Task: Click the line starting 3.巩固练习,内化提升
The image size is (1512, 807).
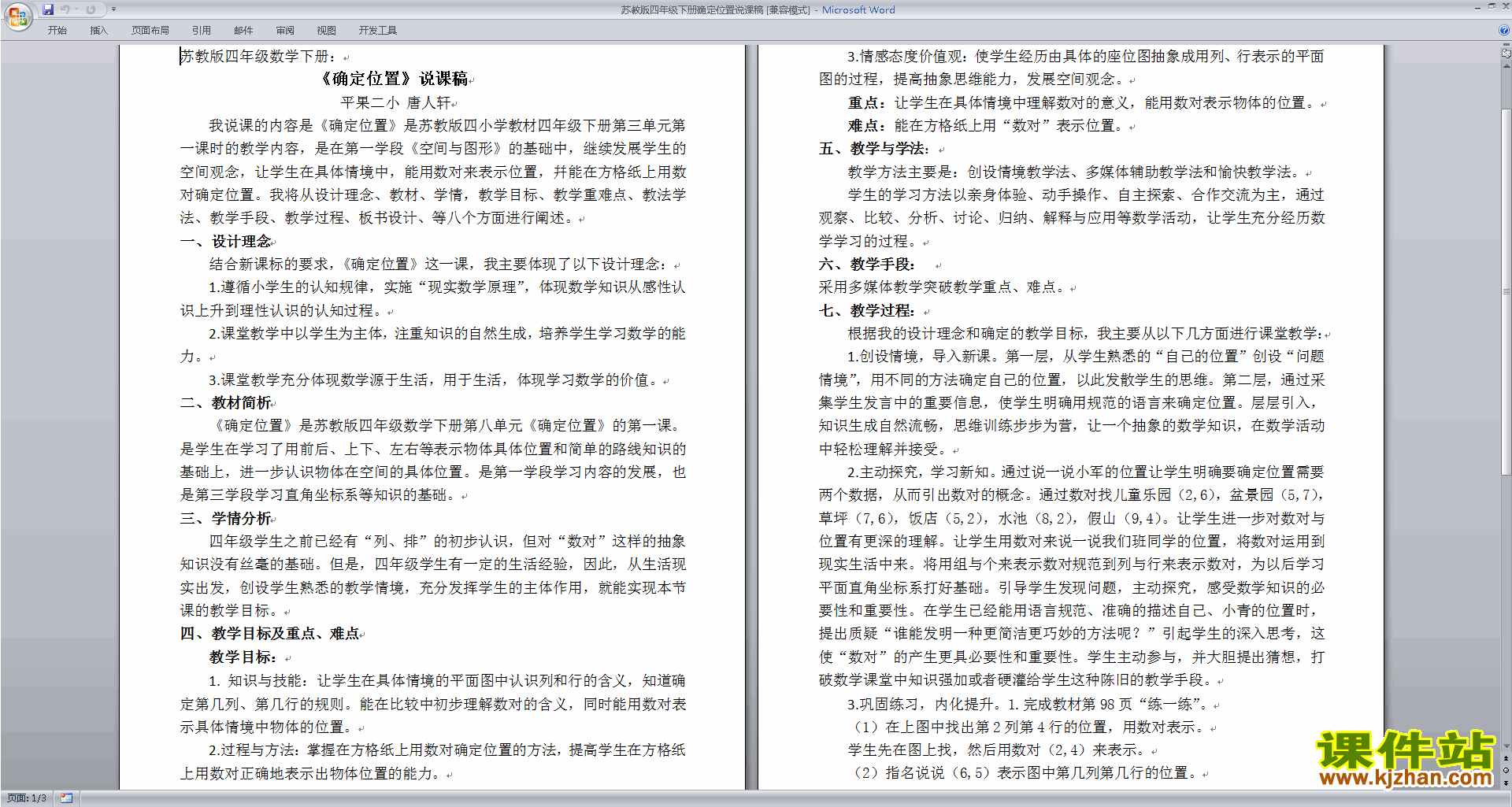Action: (x=1028, y=704)
